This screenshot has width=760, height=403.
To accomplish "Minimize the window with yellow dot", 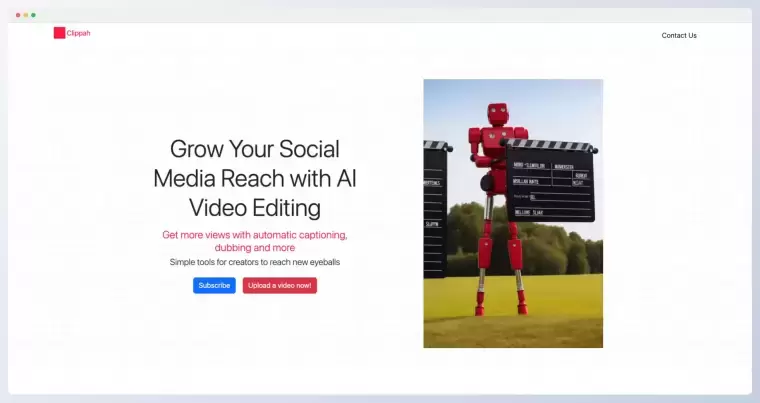I will [26, 15].
